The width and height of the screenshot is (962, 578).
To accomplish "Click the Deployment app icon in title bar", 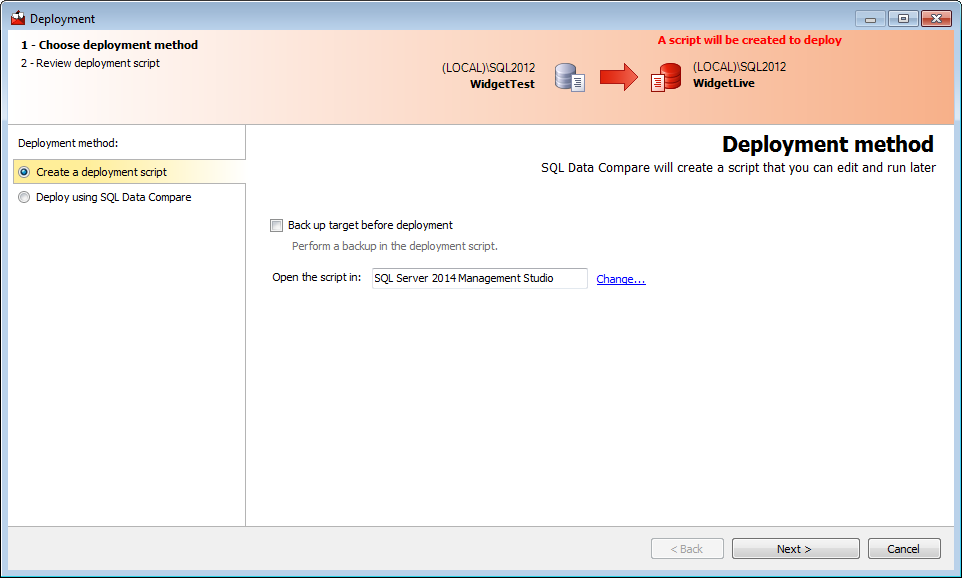I will [x=17, y=18].
